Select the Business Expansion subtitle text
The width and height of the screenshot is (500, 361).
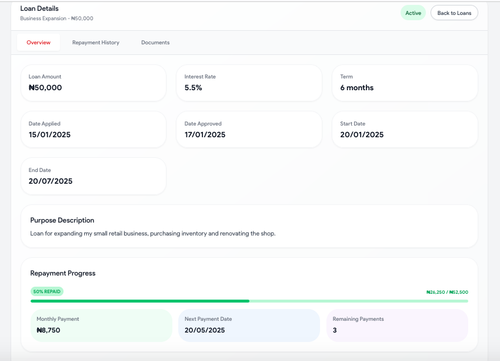coord(56,18)
